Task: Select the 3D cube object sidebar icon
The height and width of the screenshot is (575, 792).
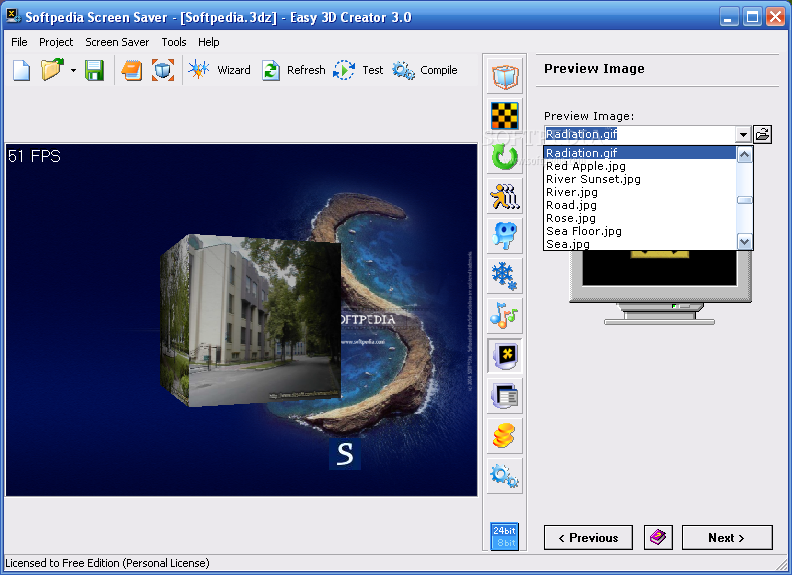Action: click(x=505, y=76)
